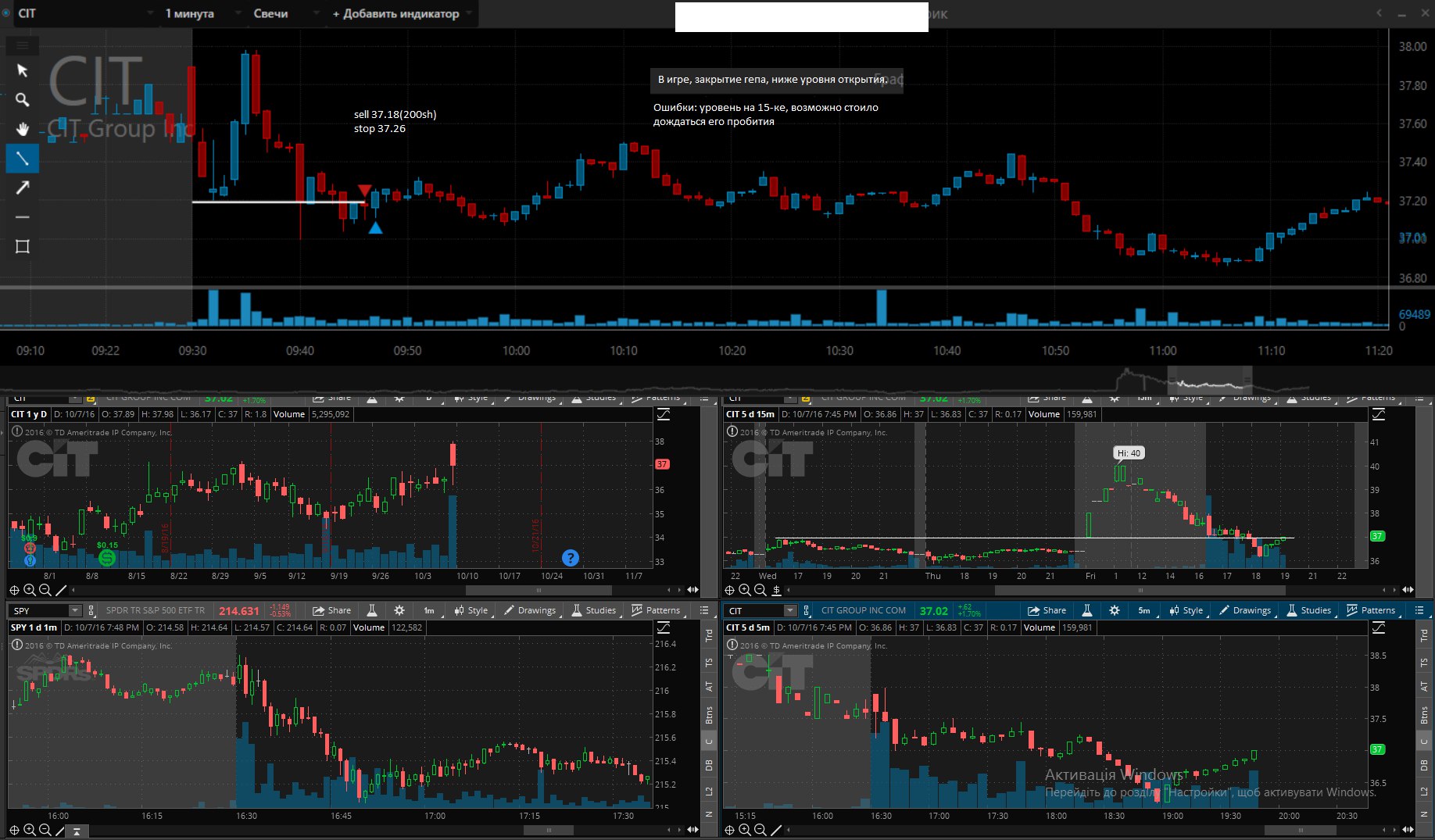The width and height of the screenshot is (1435, 840).
Task: Click zoom in icon below SPY chart
Action: (29, 830)
